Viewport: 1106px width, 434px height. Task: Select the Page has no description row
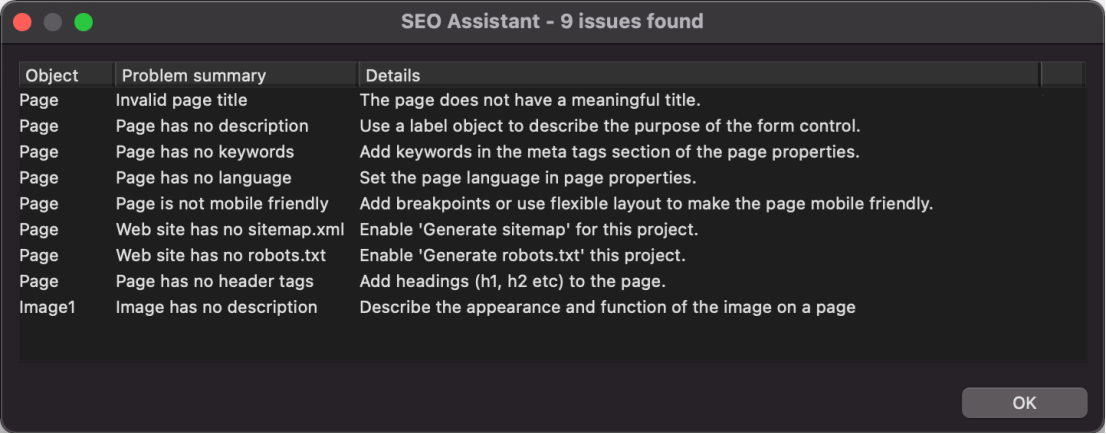tap(552, 126)
